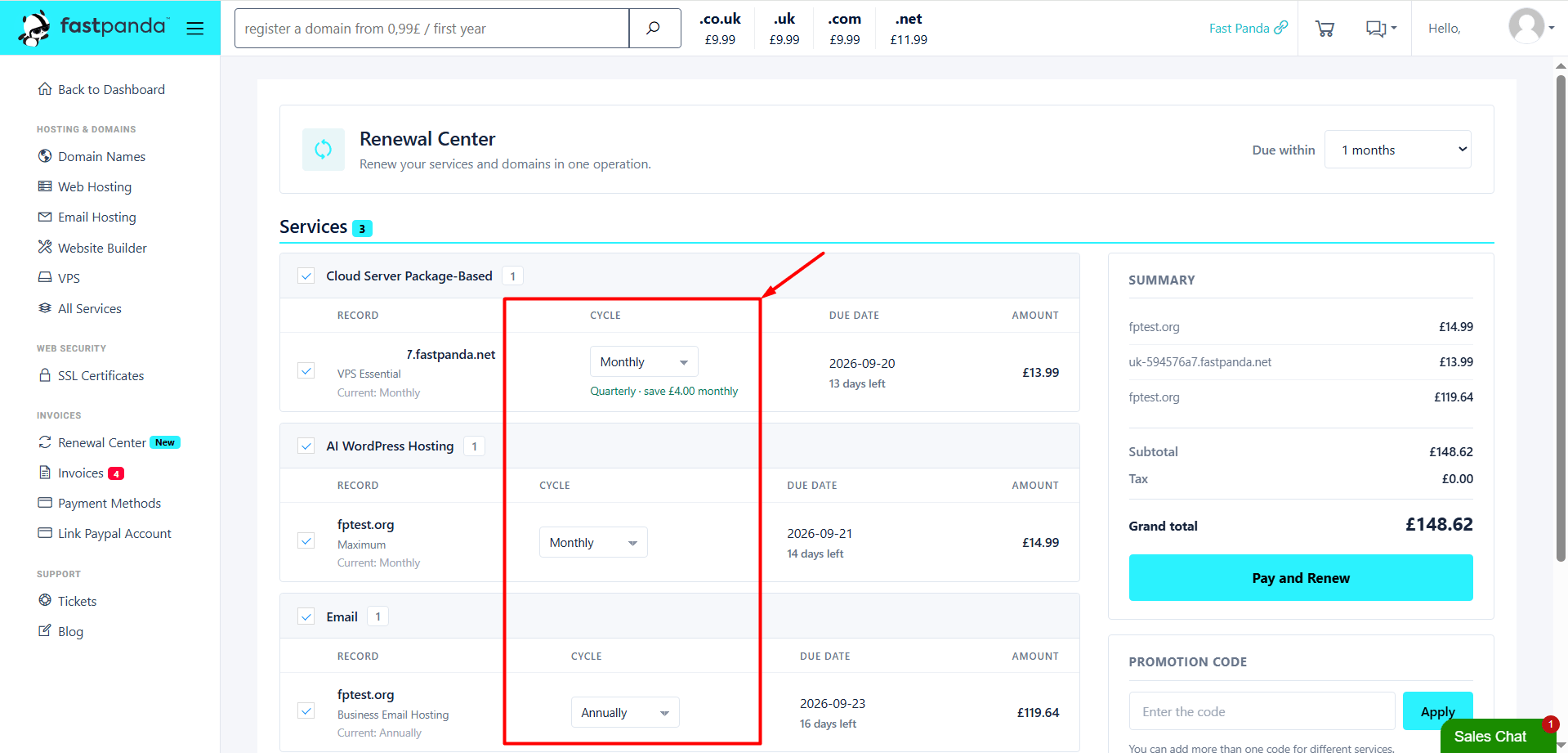Viewport: 1568px width, 753px height.
Task: Open Tickets in Support section
Action: coord(77,601)
